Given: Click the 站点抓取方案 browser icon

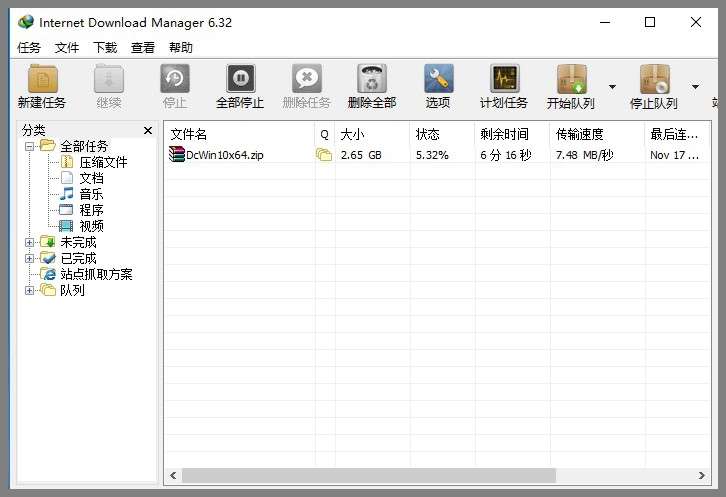Looking at the screenshot, I should coord(48,274).
